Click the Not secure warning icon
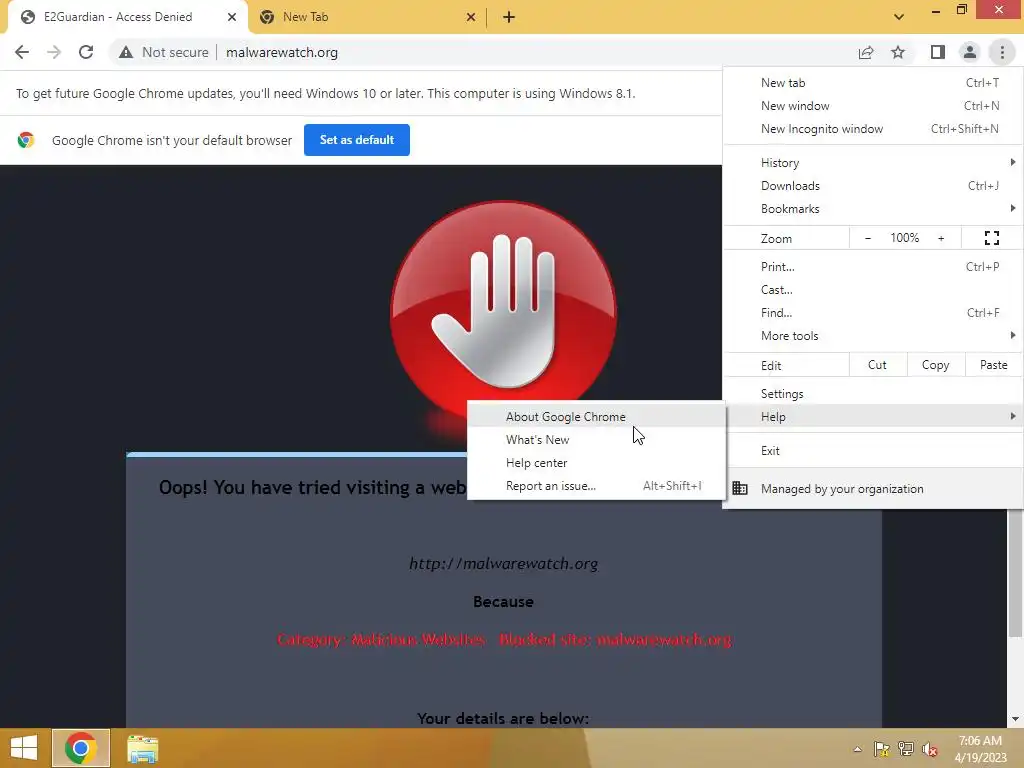 (126, 52)
